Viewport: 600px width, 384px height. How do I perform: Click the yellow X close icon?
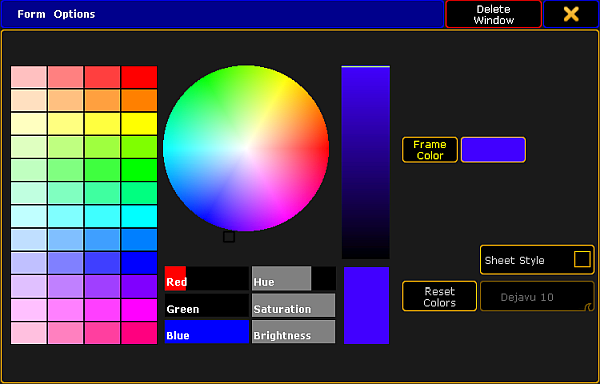[571, 15]
